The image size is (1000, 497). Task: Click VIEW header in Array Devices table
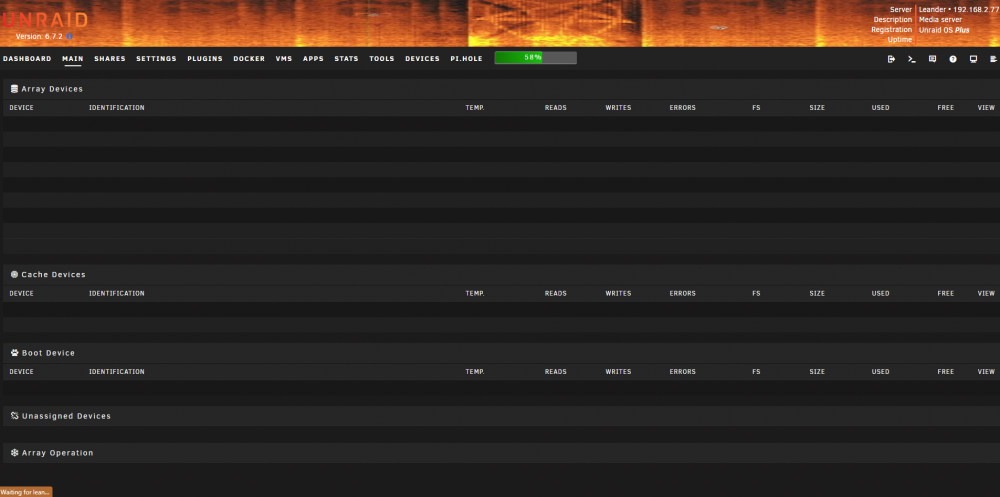(x=986, y=108)
